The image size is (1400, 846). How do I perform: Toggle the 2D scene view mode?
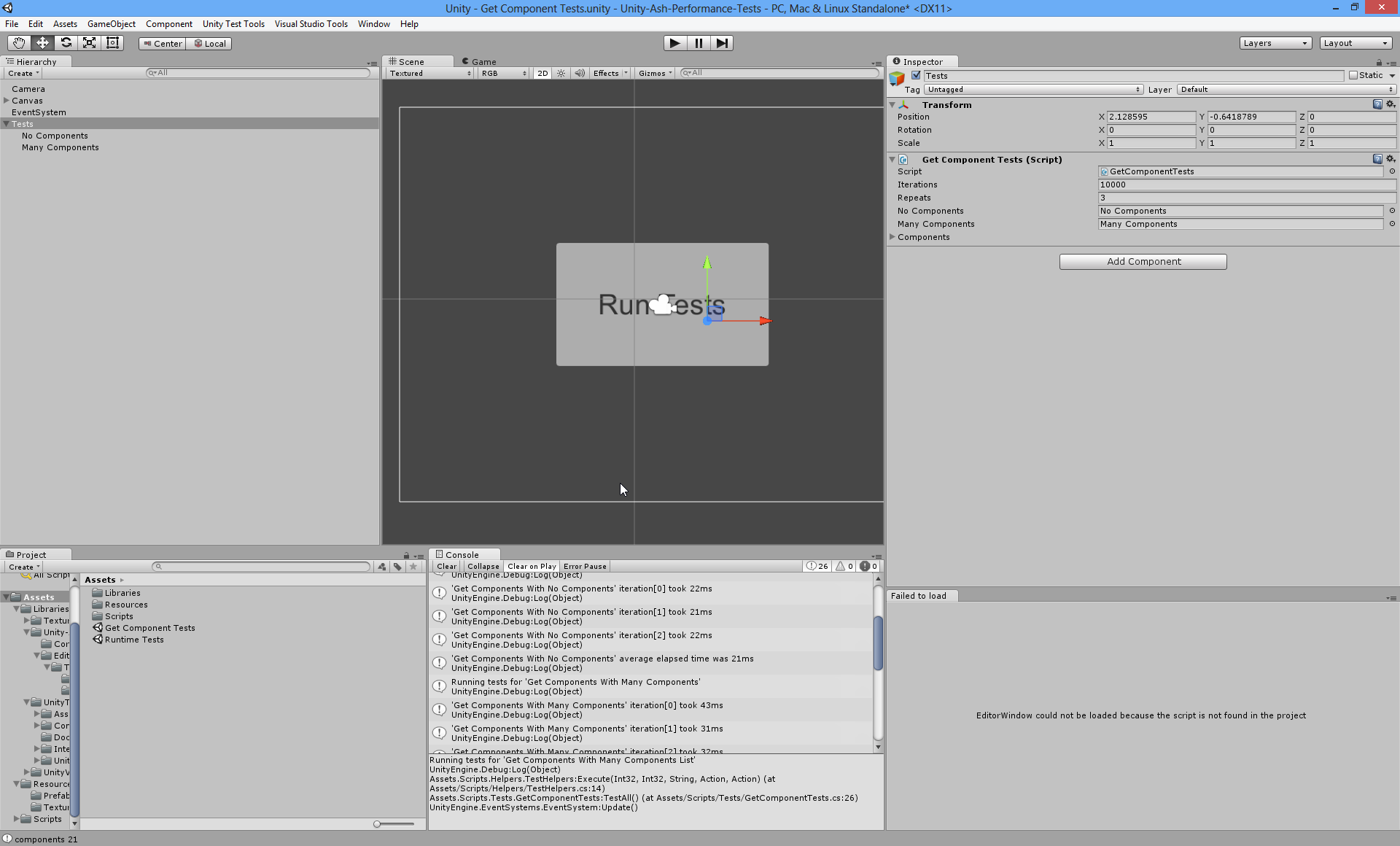(x=542, y=73)
